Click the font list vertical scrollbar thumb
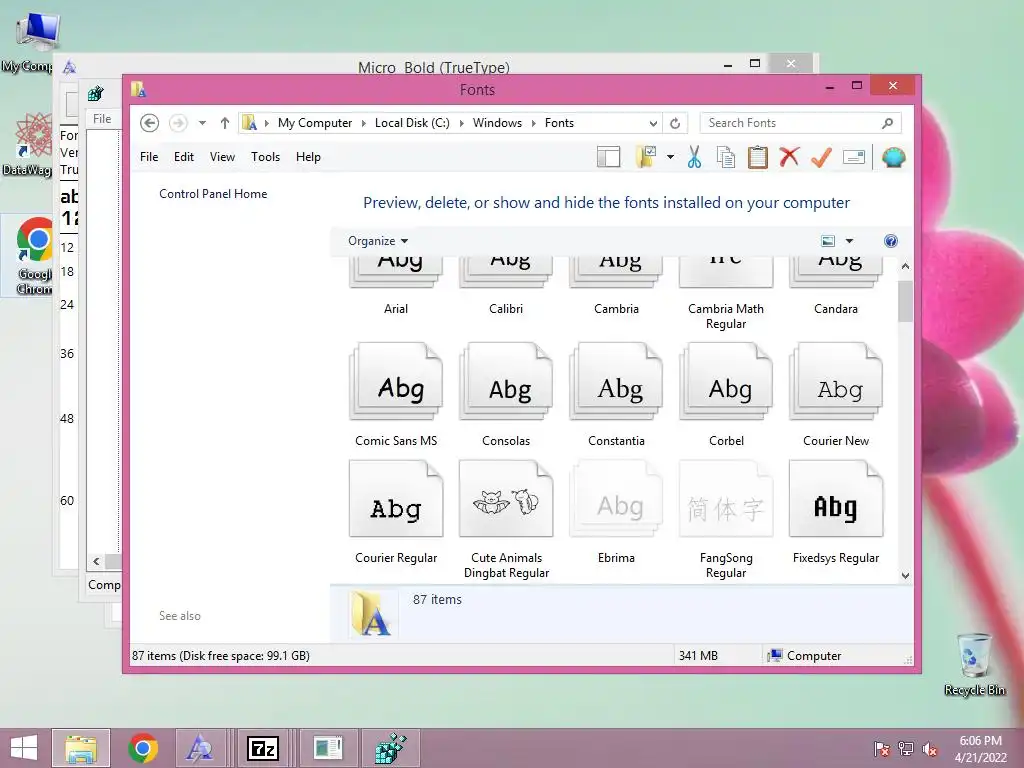The width and height of the screenshot is (1024, 768). [x=905, y=301]
